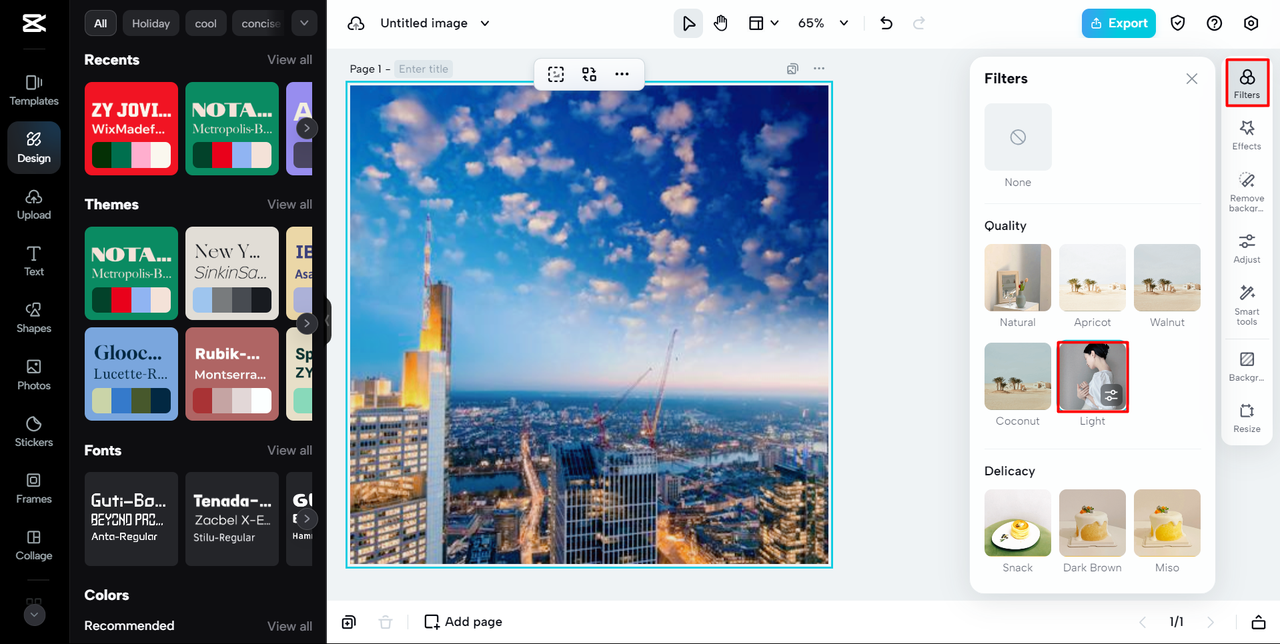
Task: Click the QR-style icon in floating toolbar
Action: (589, 74)
